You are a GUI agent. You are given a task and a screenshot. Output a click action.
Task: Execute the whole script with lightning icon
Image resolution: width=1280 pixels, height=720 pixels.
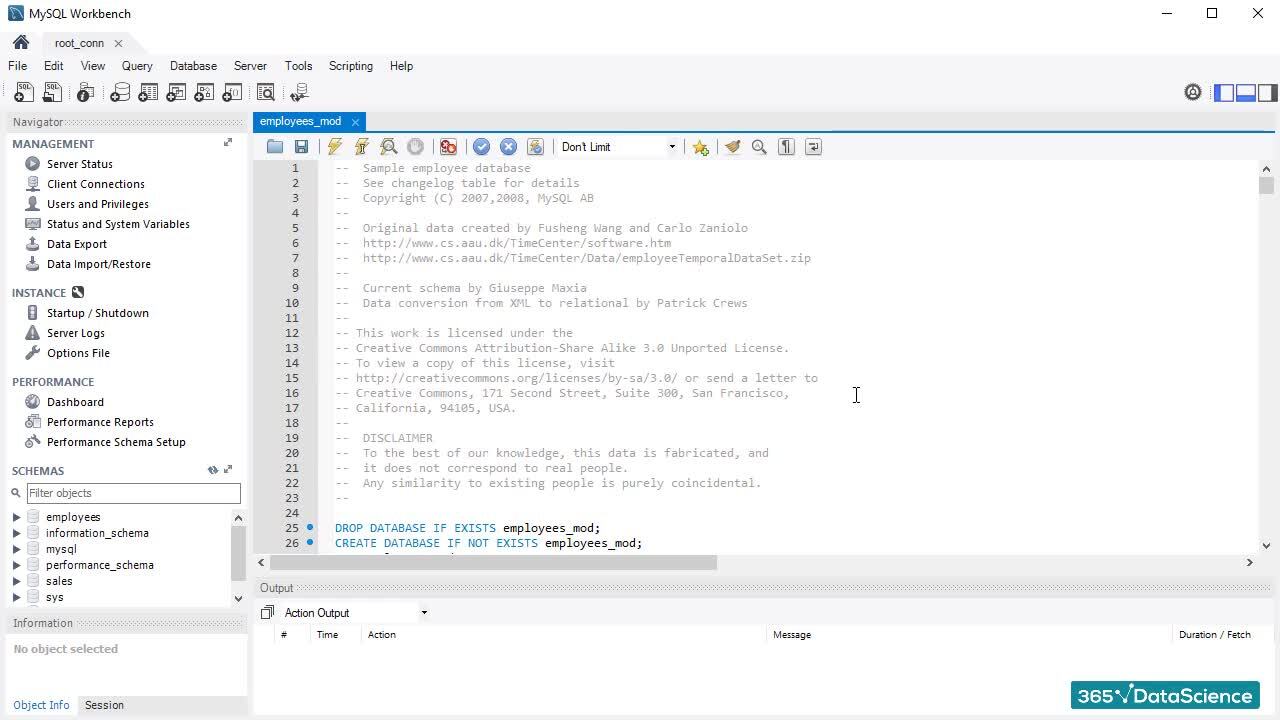pos(335,147)
